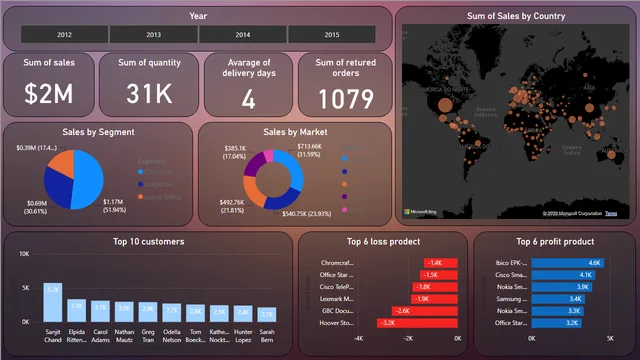Pick the 2015 year filter
The height and width of the screenshot is (360, 640).
click(331, 35)
